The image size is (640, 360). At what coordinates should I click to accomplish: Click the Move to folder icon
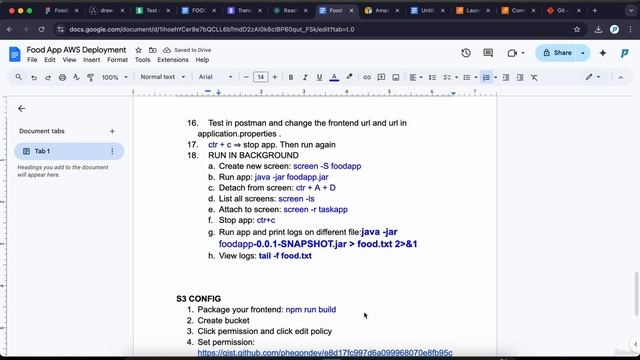[153, 50]
